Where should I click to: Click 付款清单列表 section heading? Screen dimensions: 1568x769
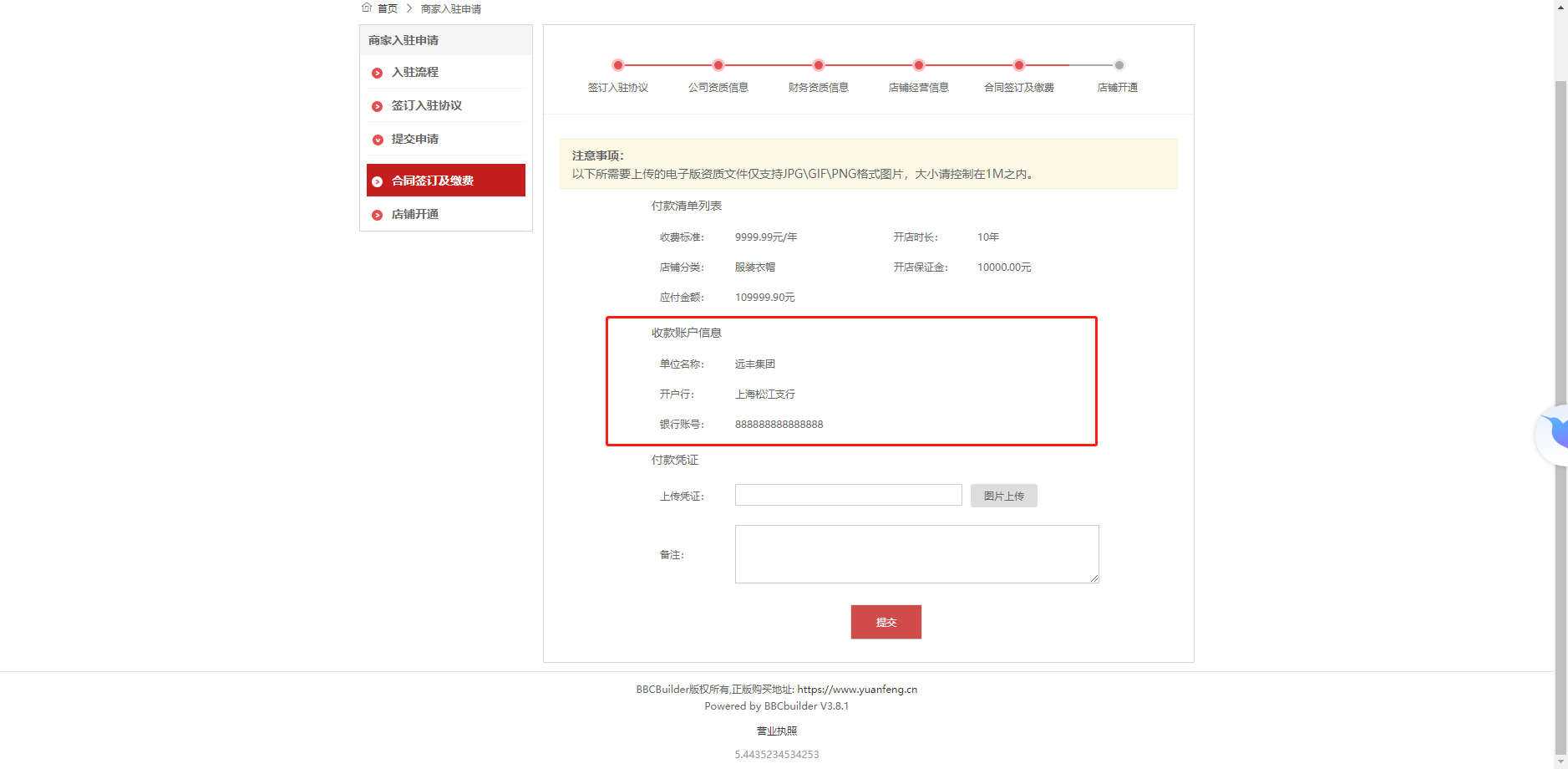coord(687,206)
